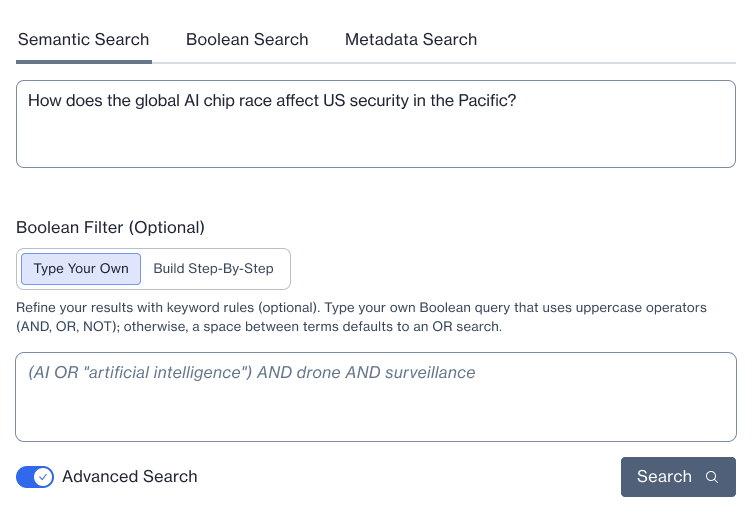Click the "(AND, OR, NOT)" operators hint

pyautogui.click(x=66, y=326)
